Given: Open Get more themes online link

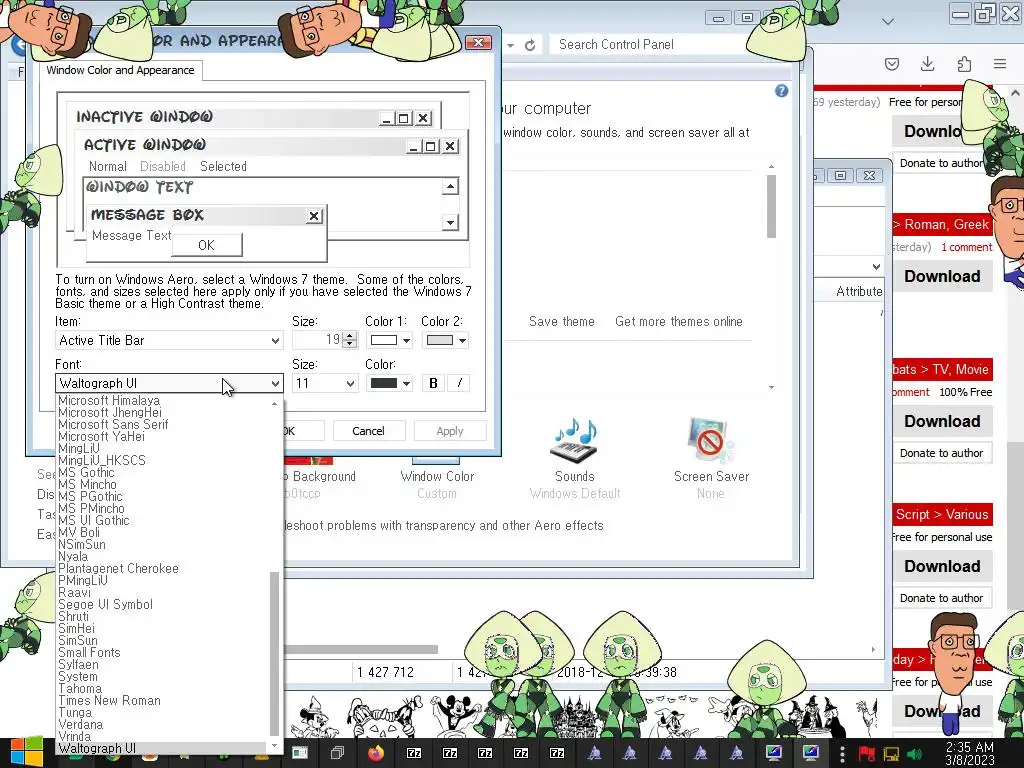Looking at the screenshot, I should [679, 321].
